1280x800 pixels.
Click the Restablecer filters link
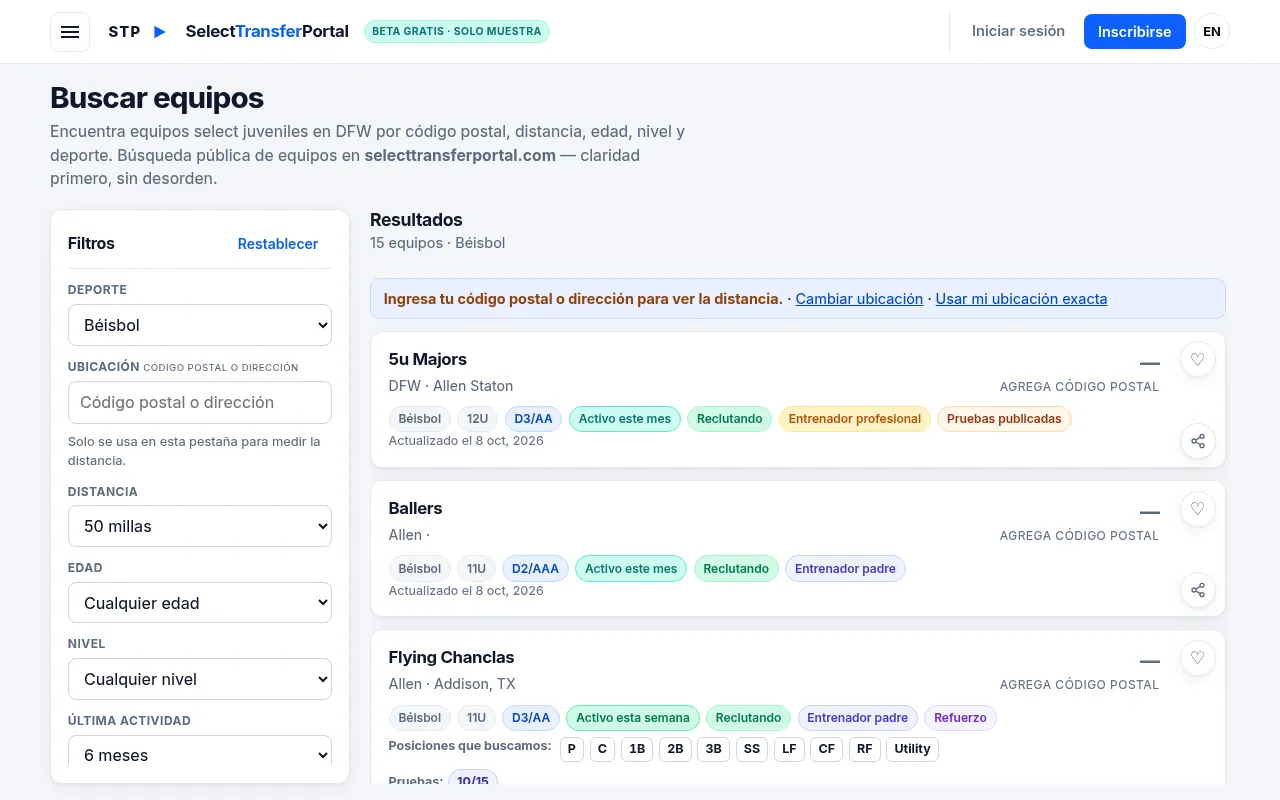tap(278, 244)
